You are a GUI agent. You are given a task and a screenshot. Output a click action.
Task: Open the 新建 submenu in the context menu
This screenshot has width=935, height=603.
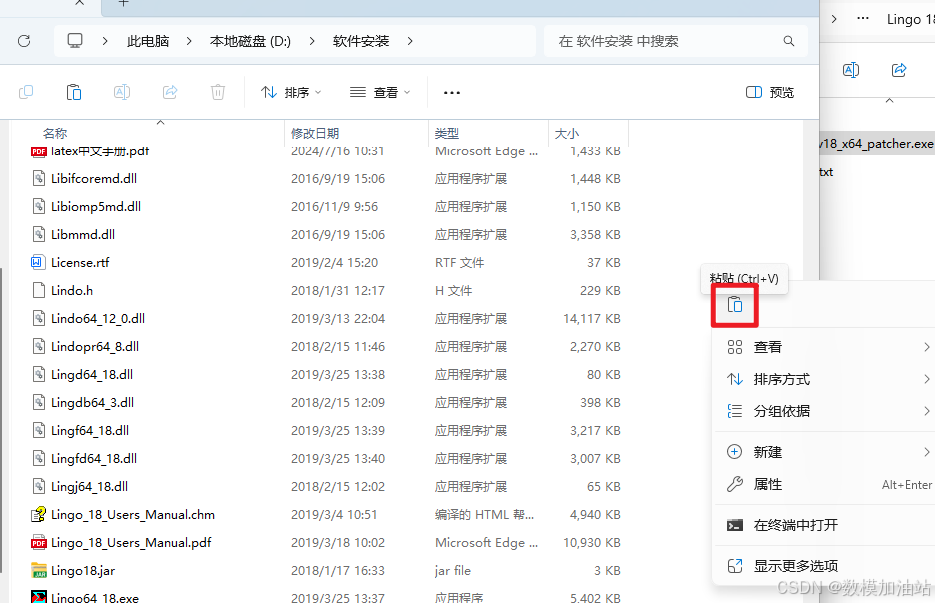[x=825, y=452]
